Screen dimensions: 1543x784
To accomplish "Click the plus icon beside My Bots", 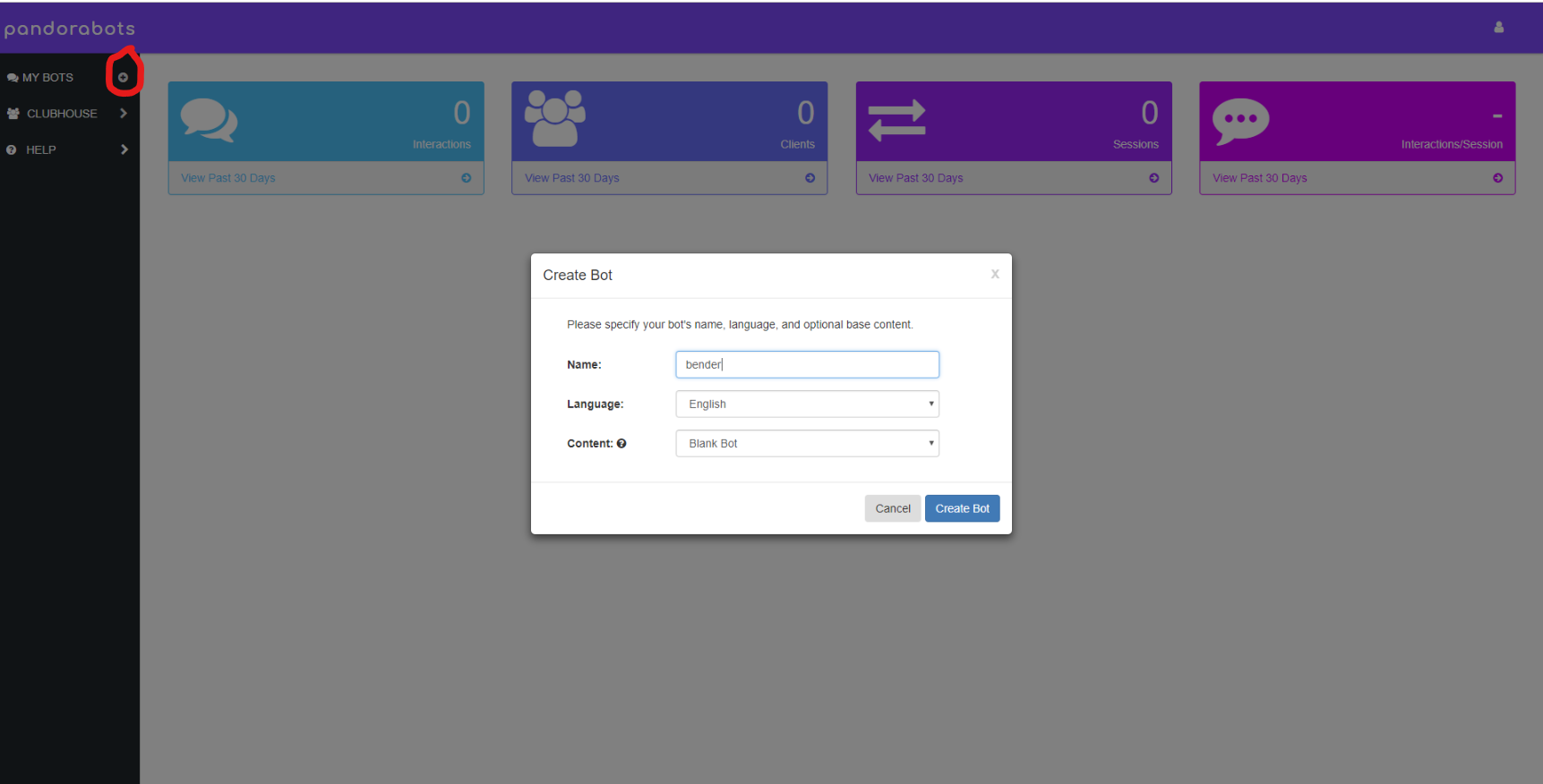I will coord(124,78).
